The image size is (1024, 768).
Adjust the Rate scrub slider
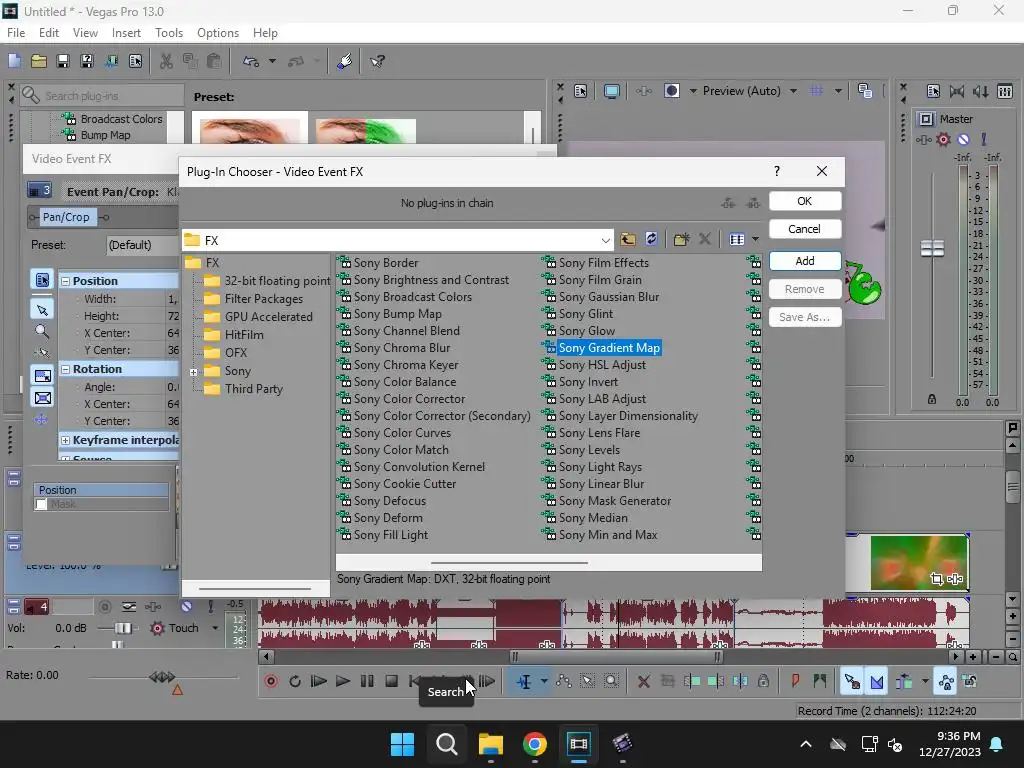tap(162, 677)
